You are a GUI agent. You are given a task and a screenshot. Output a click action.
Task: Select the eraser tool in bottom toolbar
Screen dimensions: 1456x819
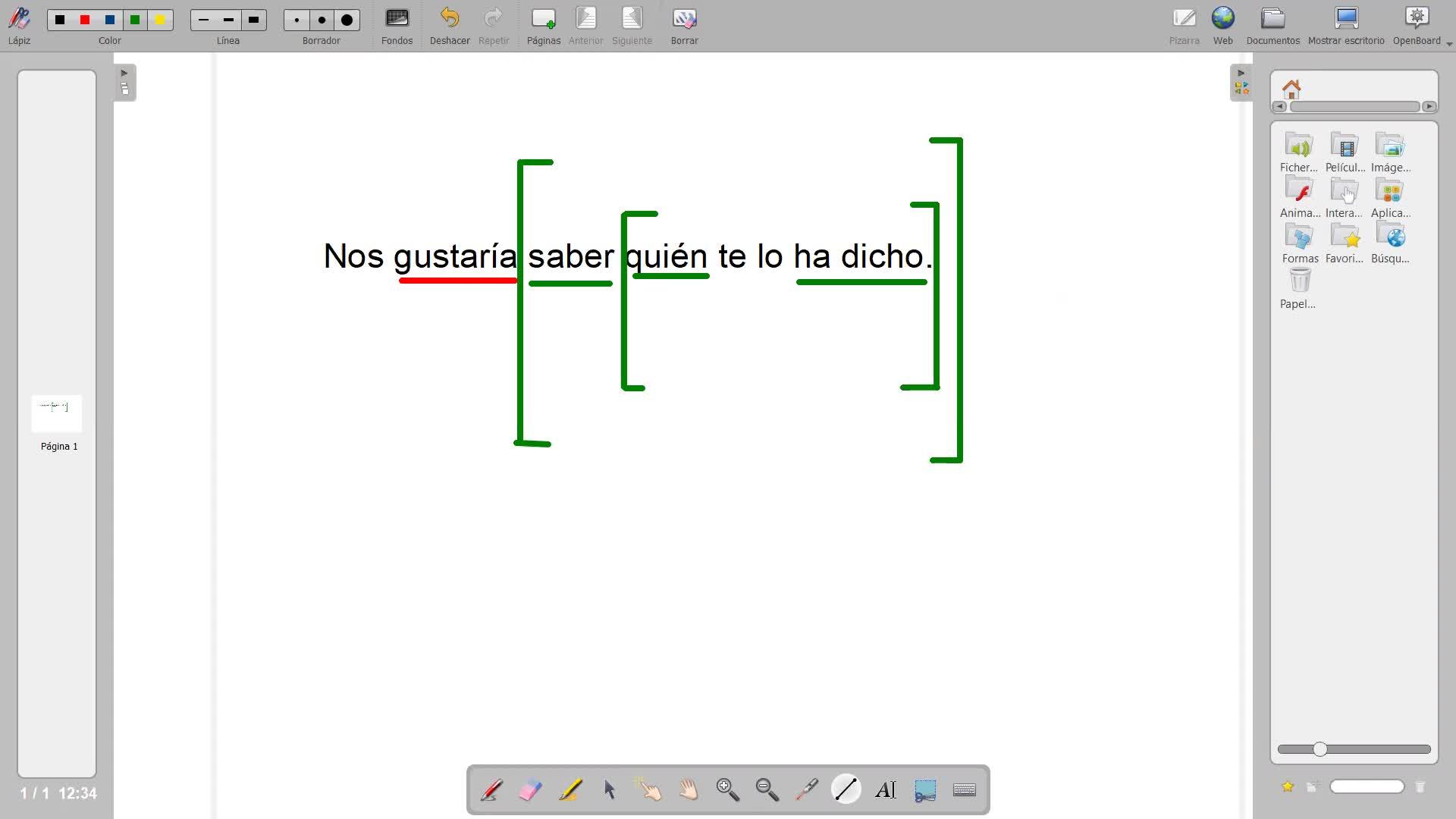[x=531, y=790]
